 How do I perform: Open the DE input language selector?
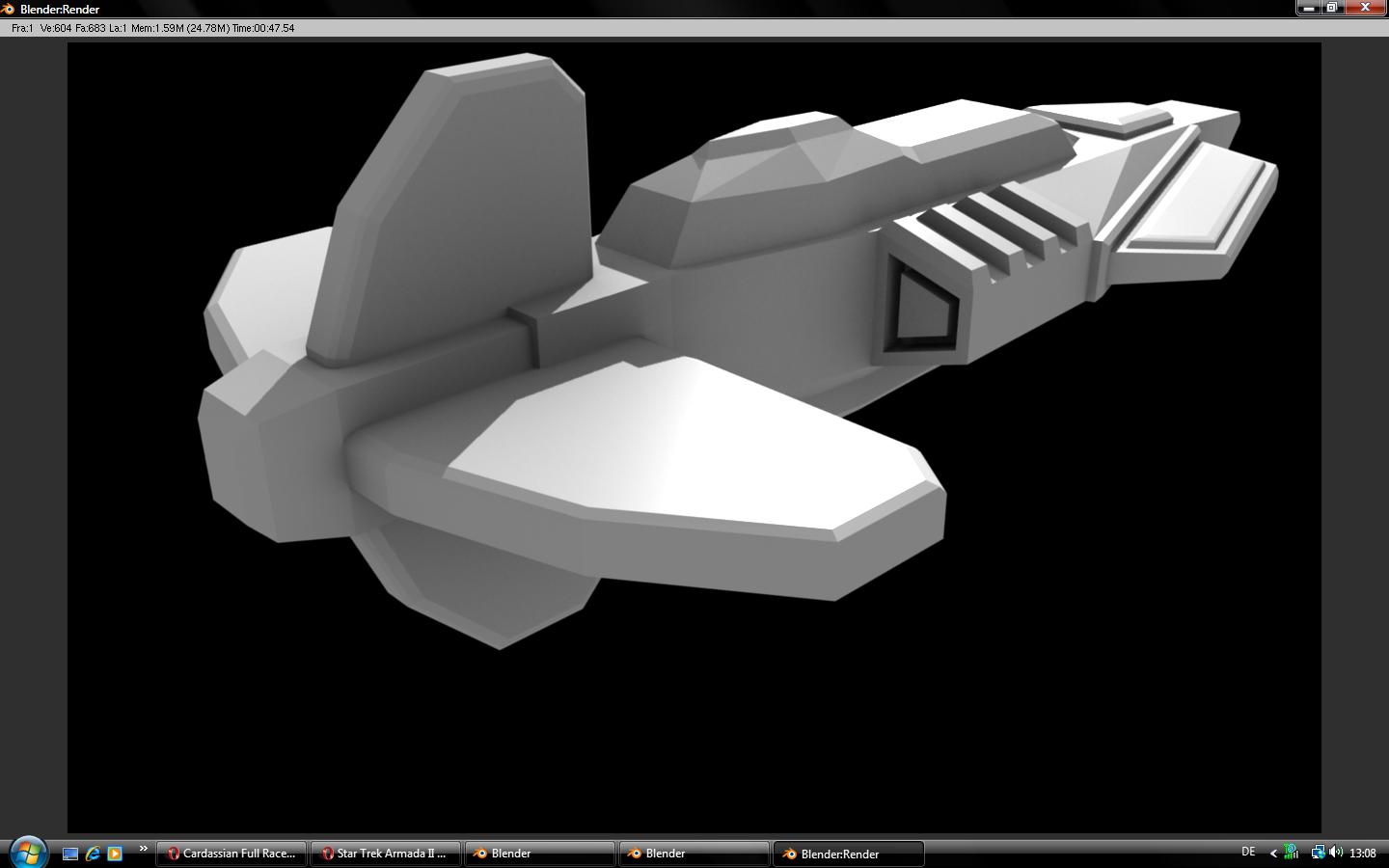1248,853
